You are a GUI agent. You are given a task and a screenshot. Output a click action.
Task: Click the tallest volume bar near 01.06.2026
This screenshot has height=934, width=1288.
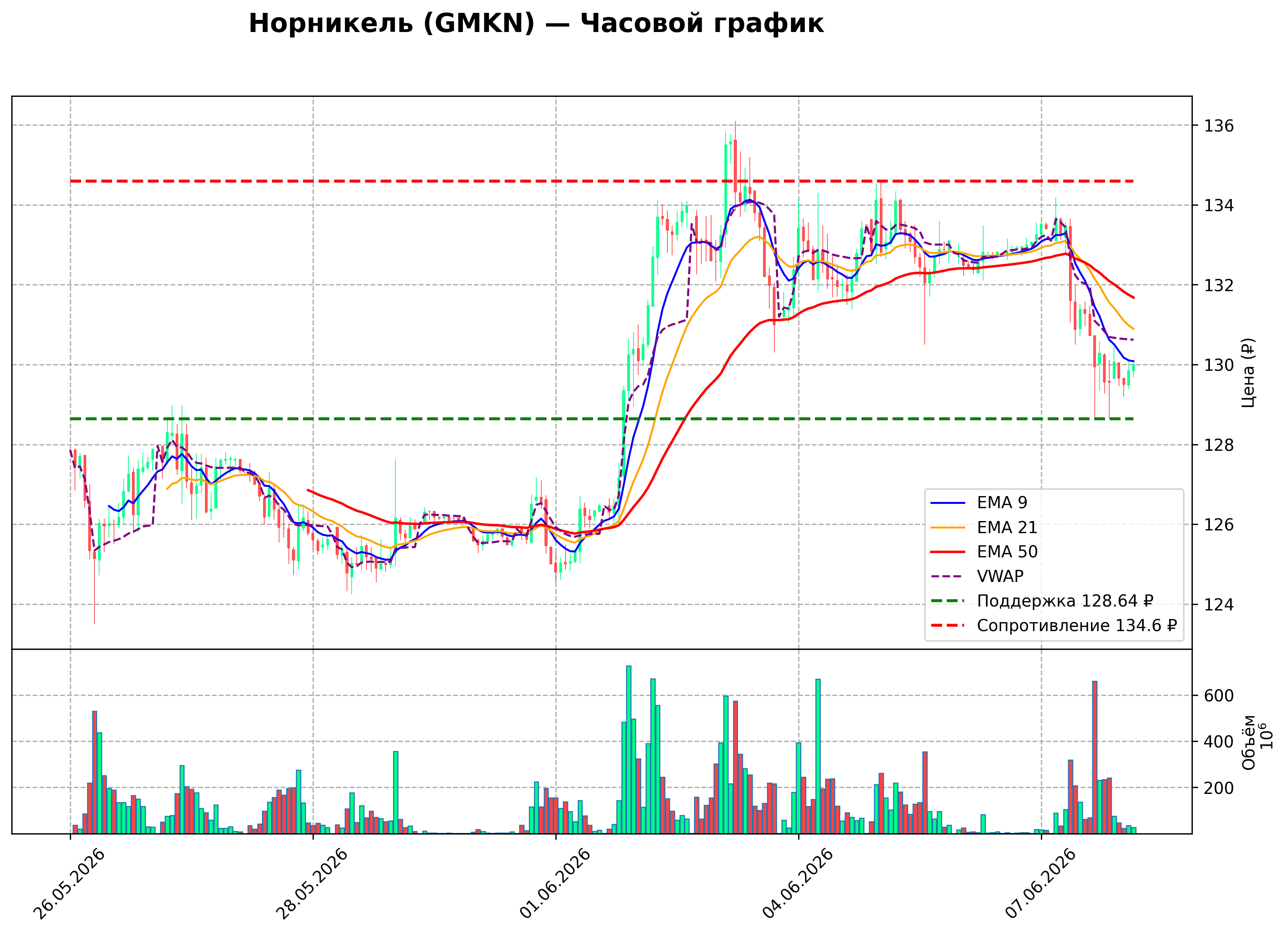tap(629, 749)
